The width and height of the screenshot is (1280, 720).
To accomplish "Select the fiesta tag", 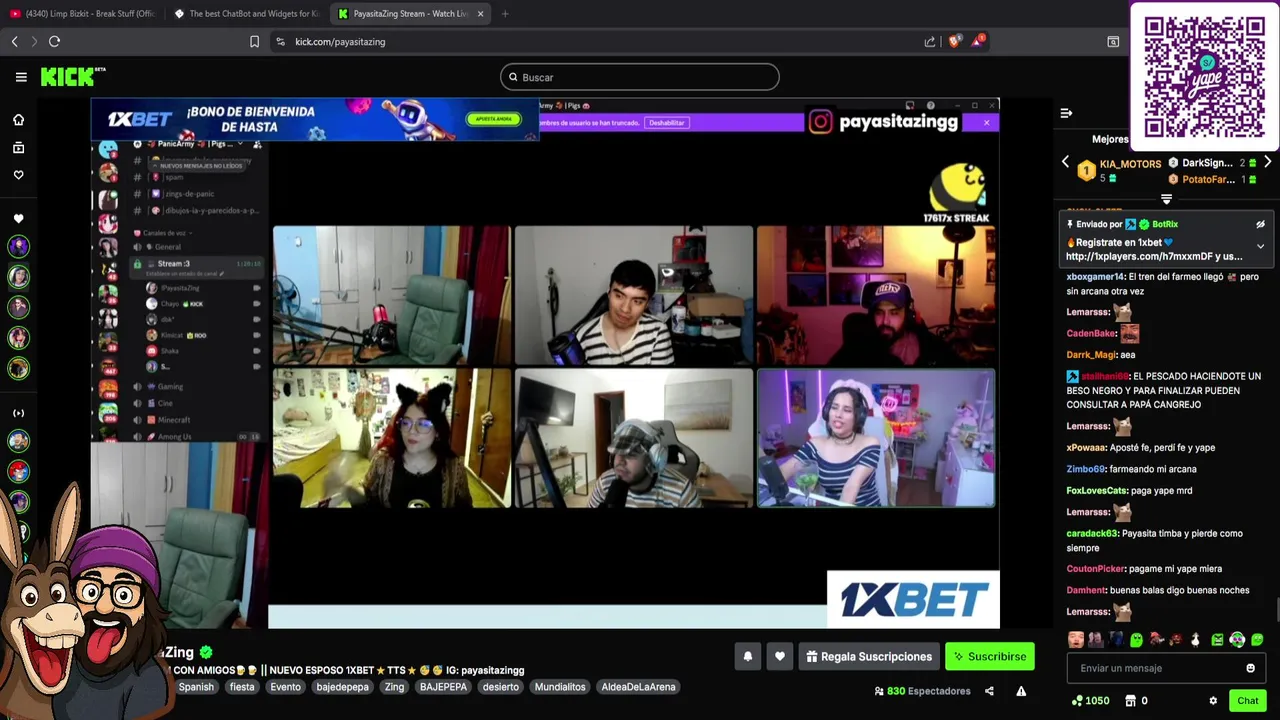I will click(242, 687).
